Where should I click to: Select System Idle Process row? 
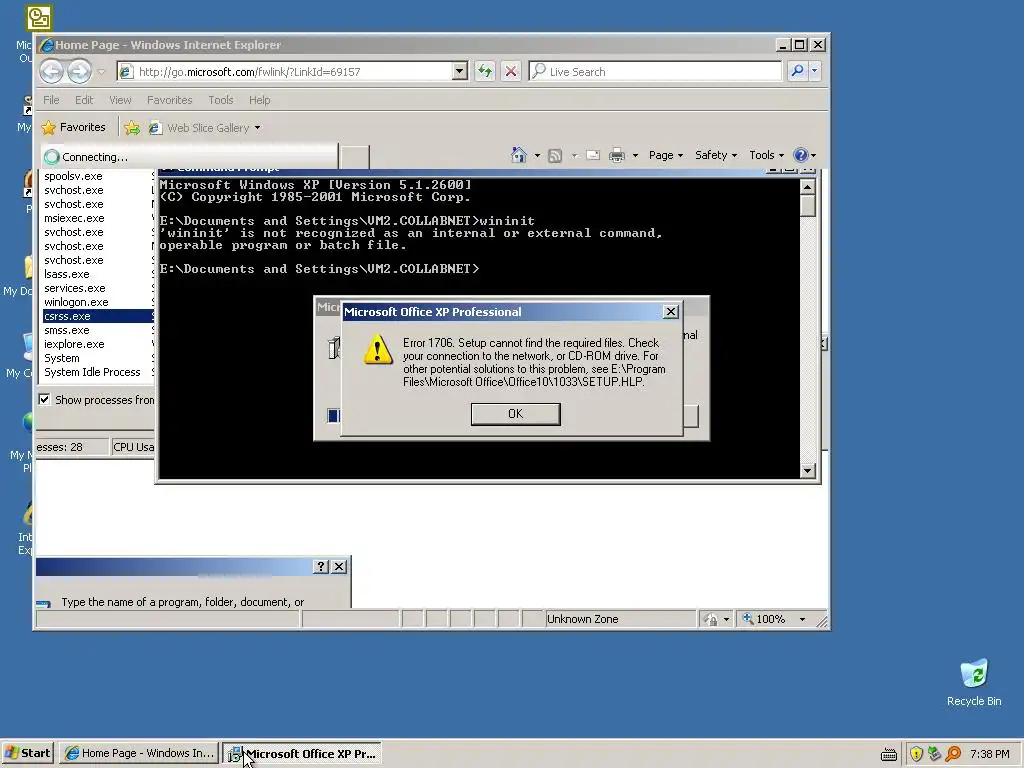(x=98, y=372)
